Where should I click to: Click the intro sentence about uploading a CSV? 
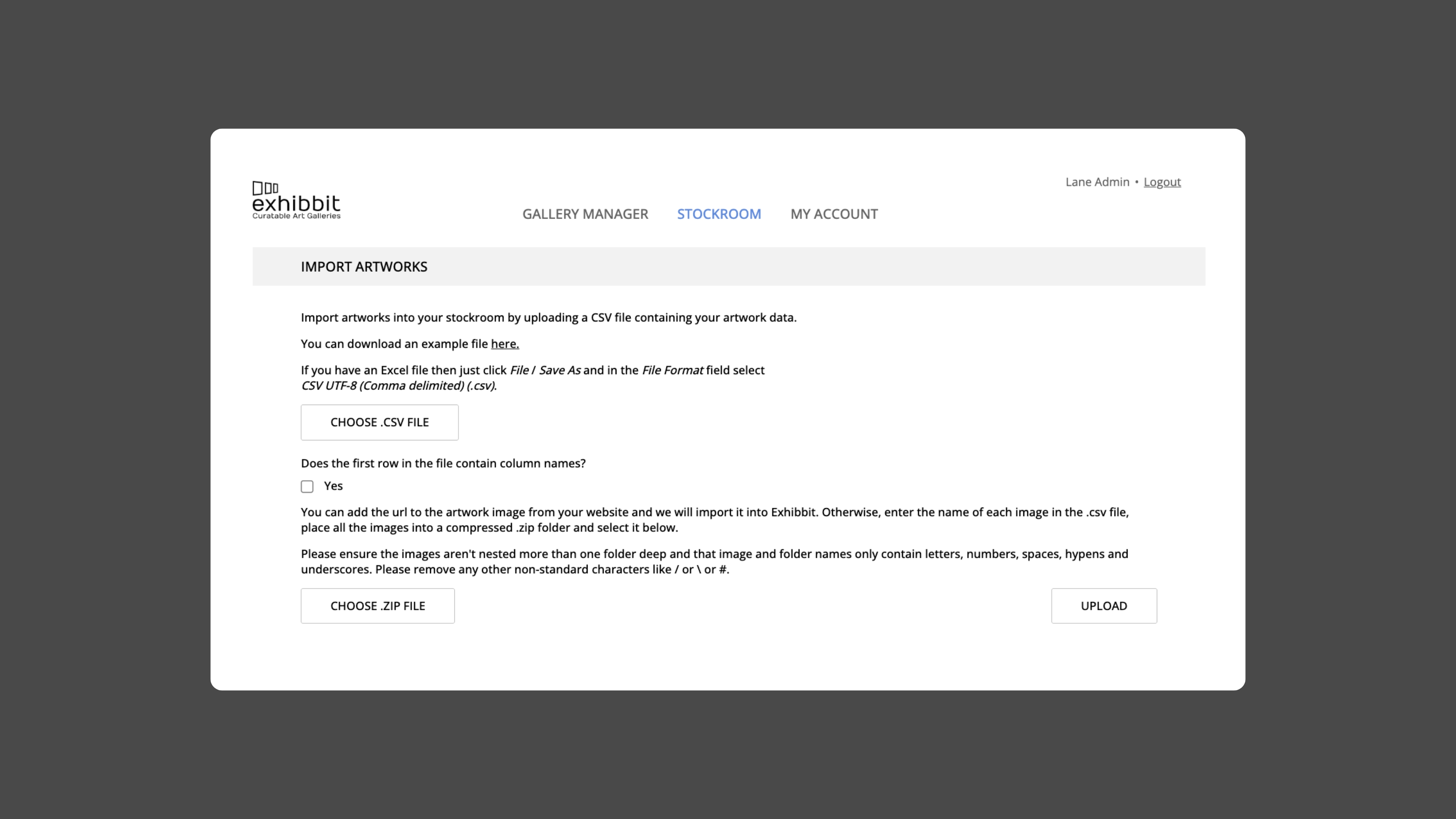[548, 318]
